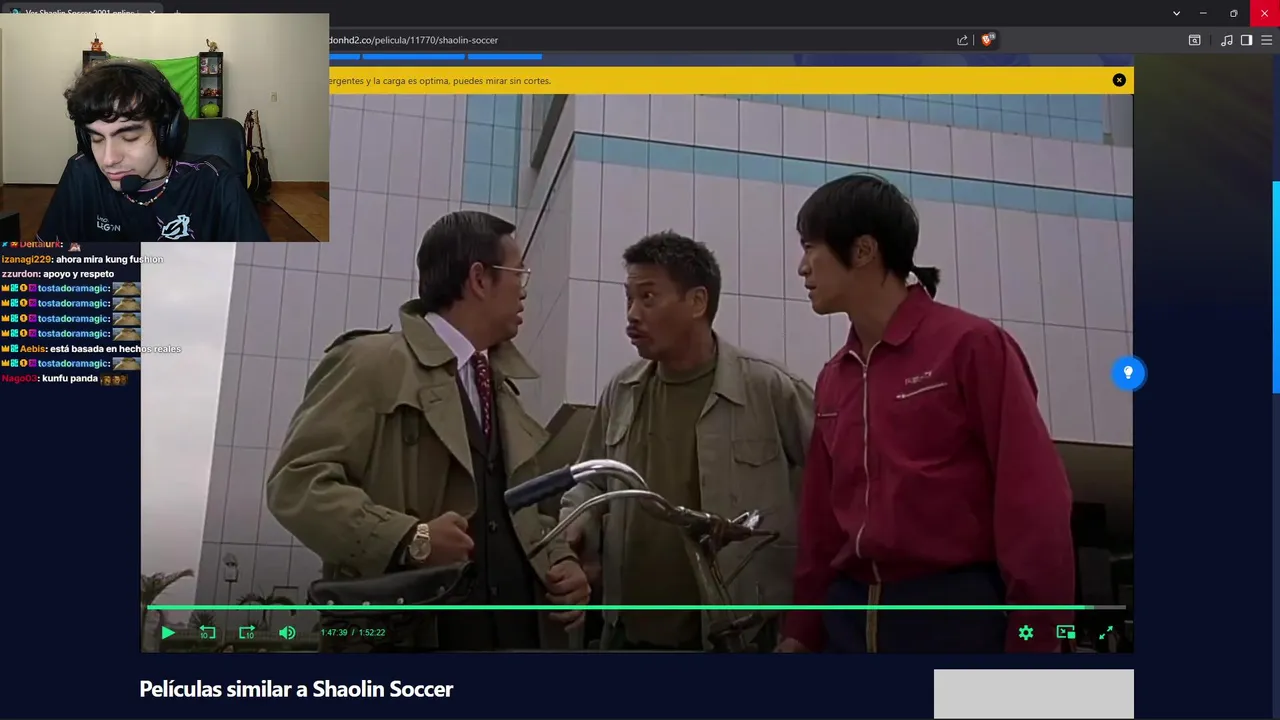
Task: Open video player settings gear
Action: tap(1026, 632)
